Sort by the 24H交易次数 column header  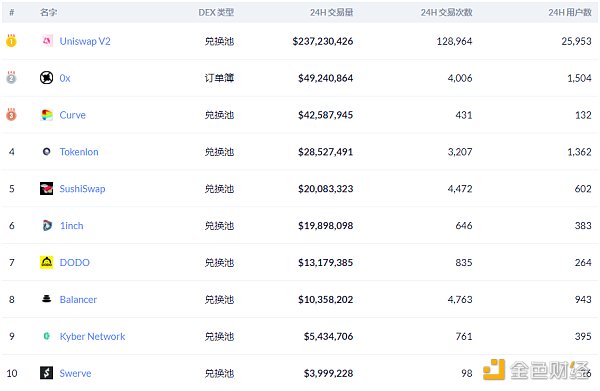447,12
